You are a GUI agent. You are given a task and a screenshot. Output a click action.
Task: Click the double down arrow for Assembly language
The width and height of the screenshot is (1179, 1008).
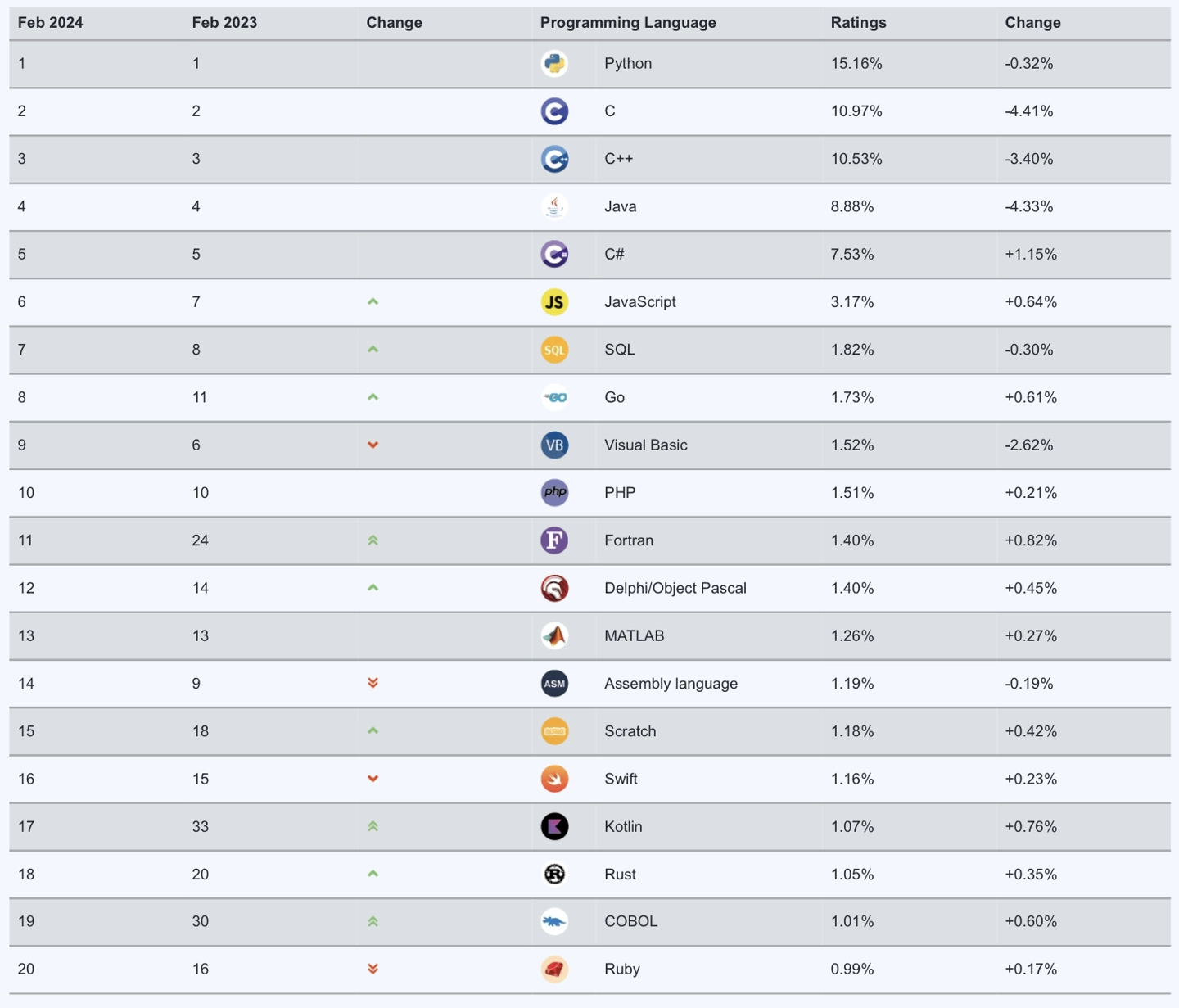[x=373, y=683]
